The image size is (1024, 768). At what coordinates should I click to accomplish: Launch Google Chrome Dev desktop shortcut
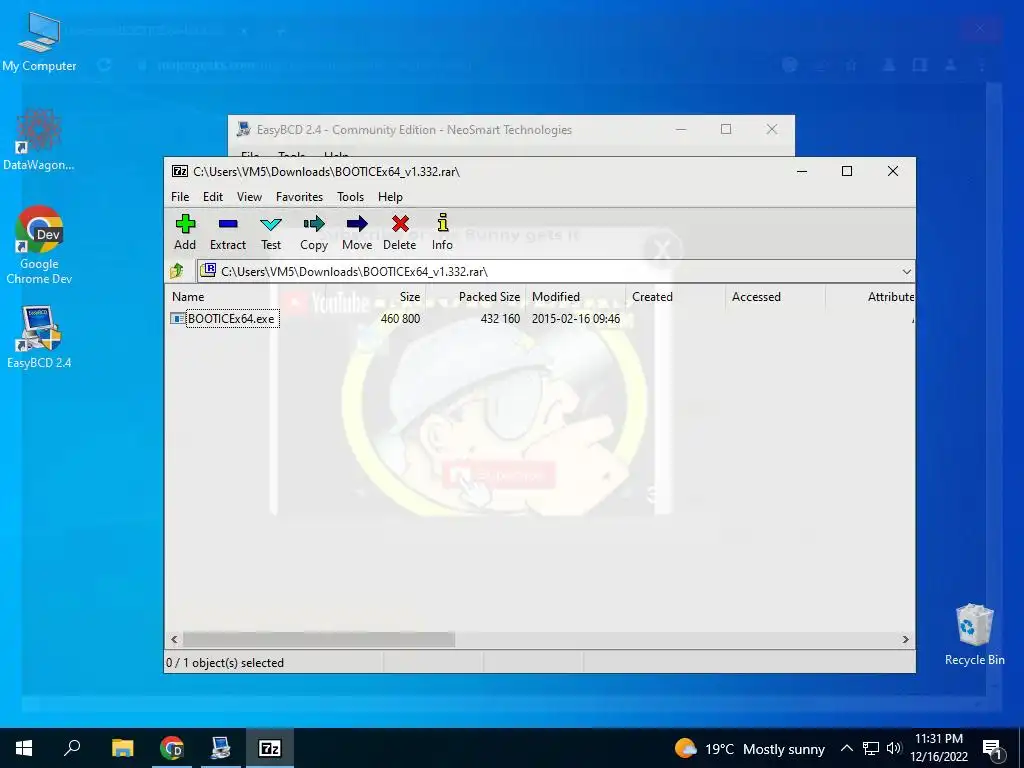pyautogui.click(x=39, y=245)
